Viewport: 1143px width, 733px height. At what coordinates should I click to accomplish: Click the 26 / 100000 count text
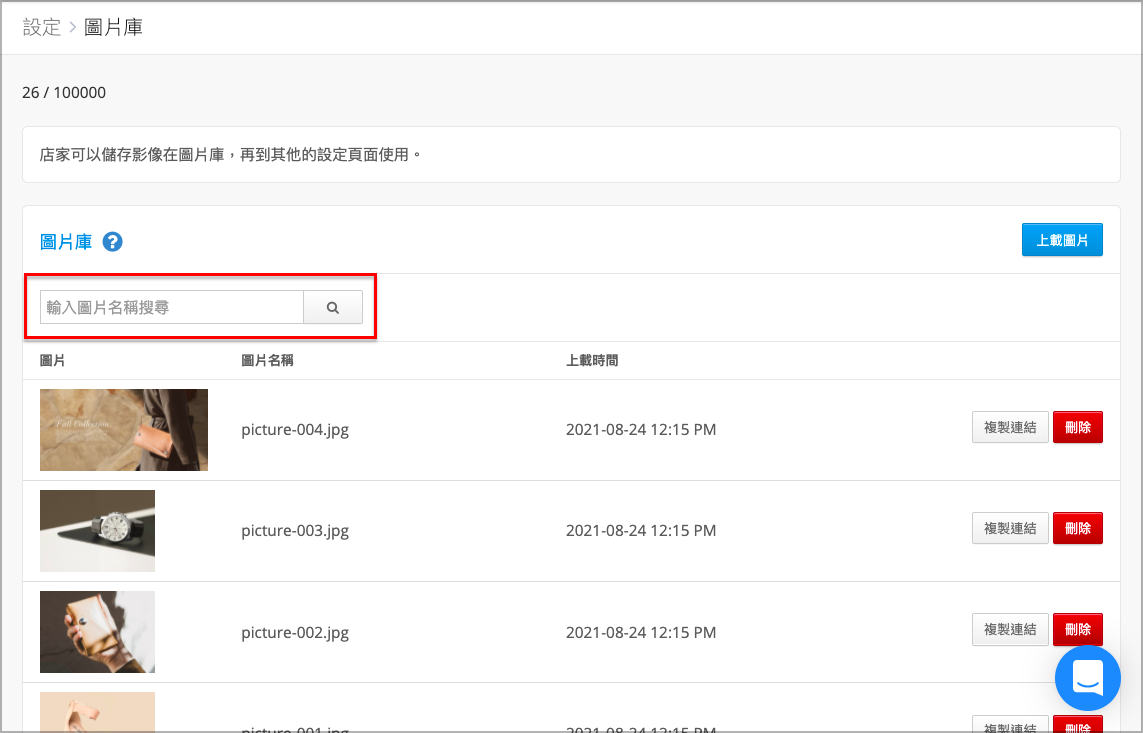pyautogui.click(x=64, y=93)
